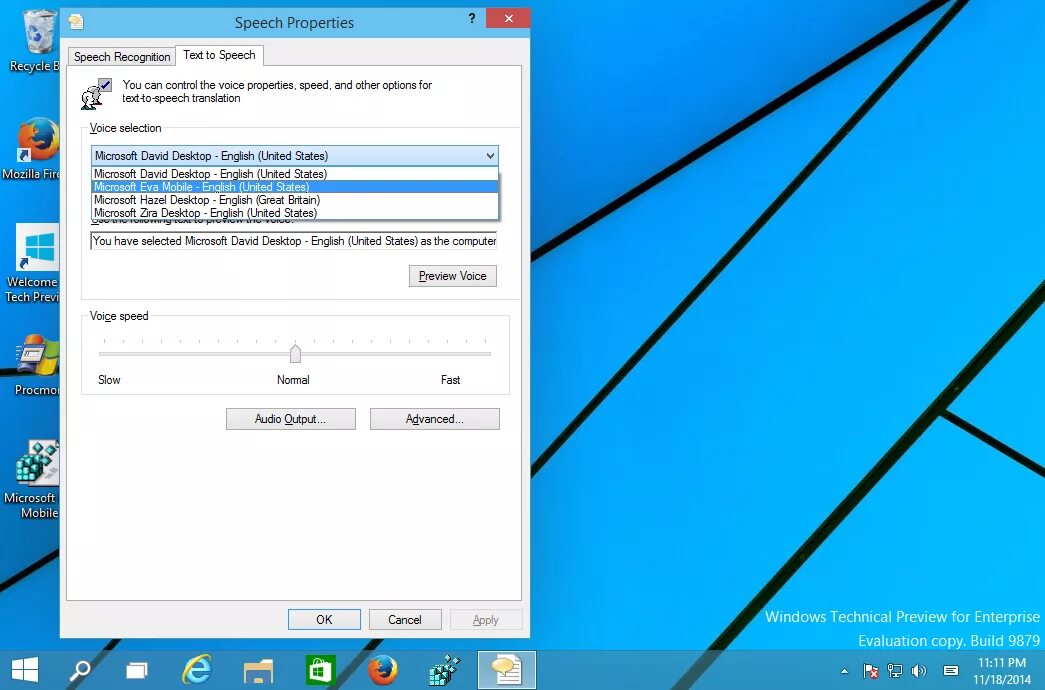This screenshot has height=690, width=1045.
Task: Open the Windows Store taskbar icon
Action: click(x=320, y=670)
